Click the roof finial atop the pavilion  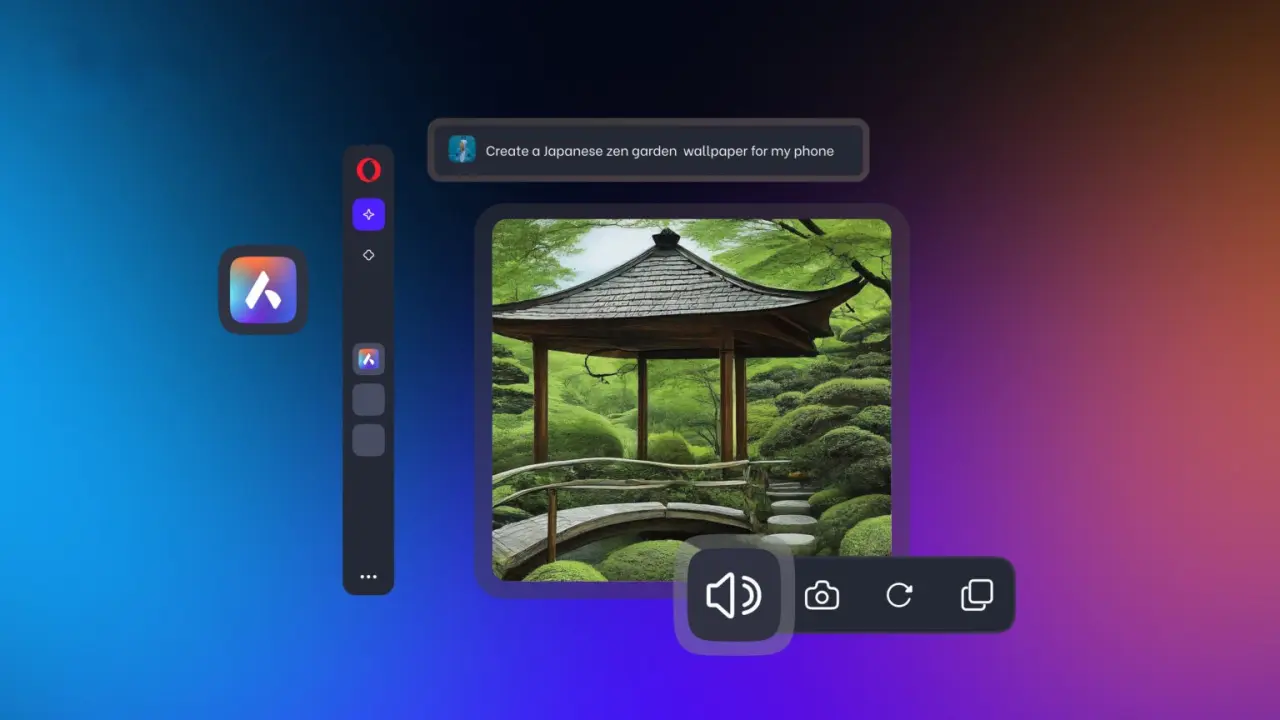point(666,238)
